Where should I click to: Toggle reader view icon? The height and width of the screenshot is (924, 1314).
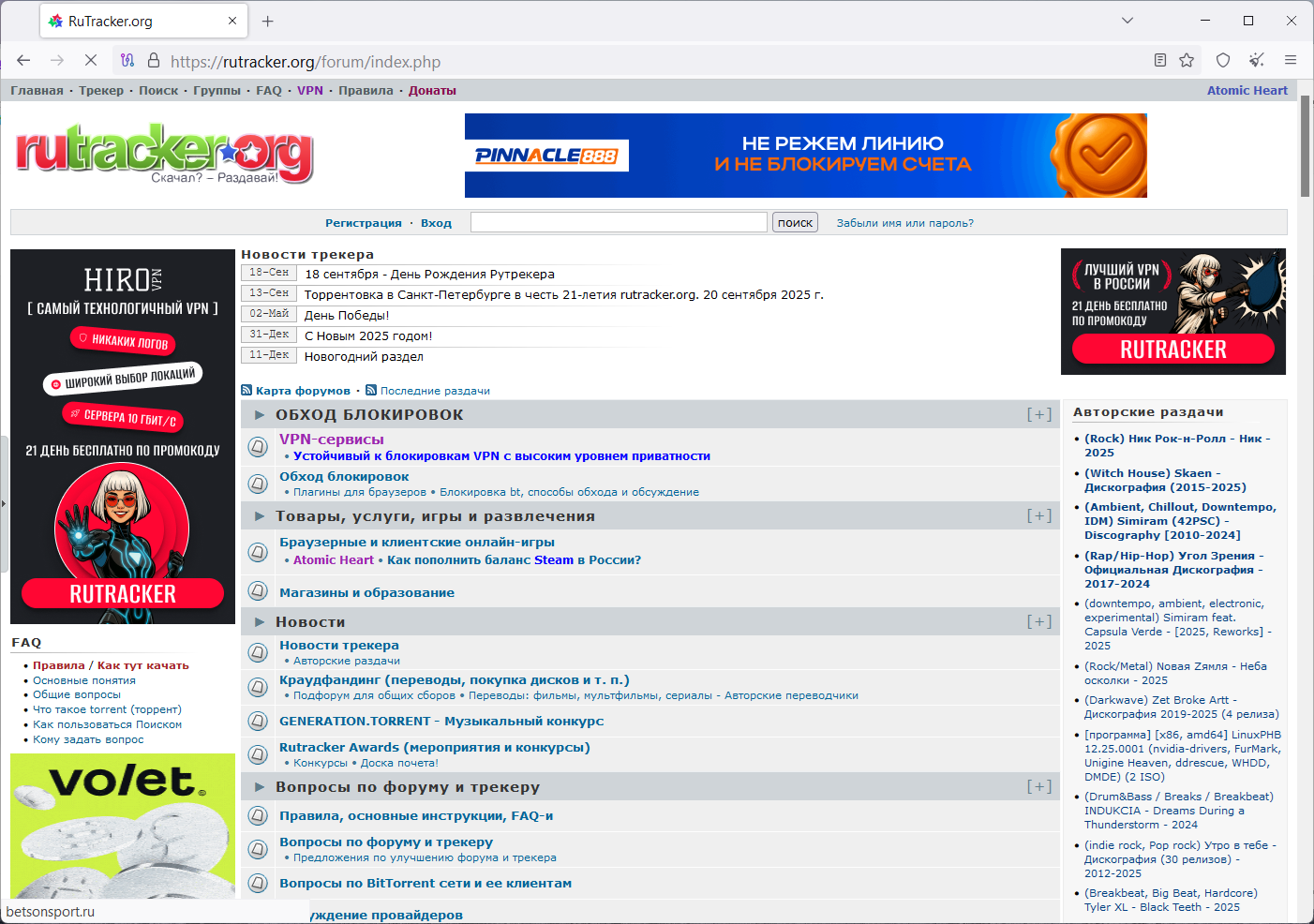tap(1160, 61)
